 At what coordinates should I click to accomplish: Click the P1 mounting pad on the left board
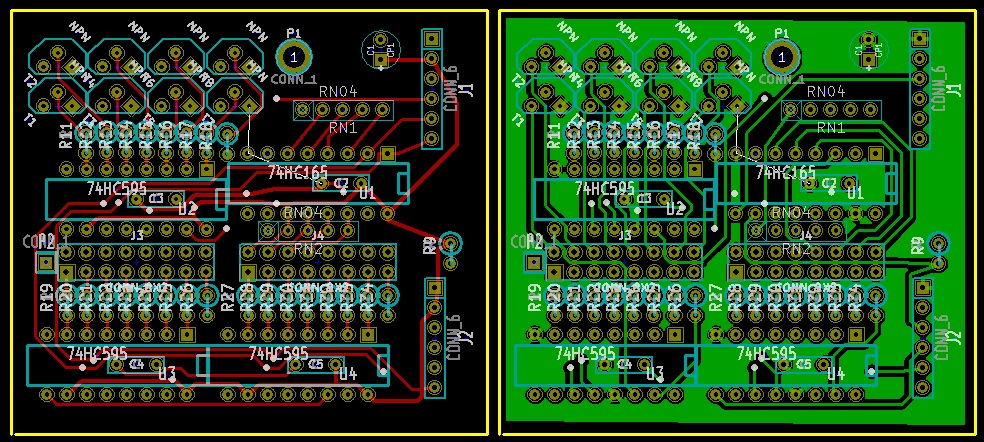(x=293, y=57)
